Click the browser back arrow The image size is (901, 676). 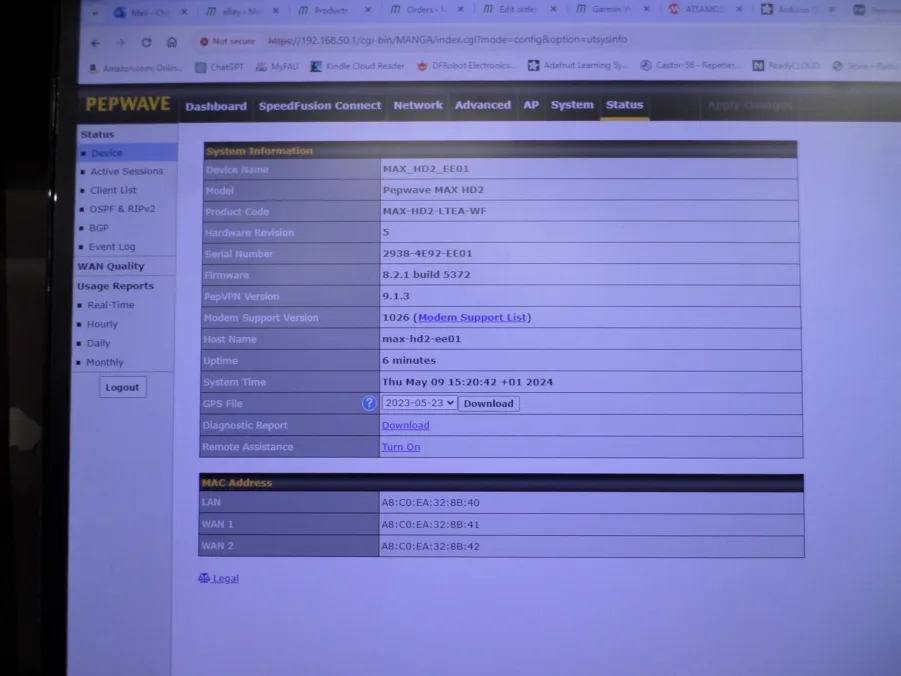[96, 43]
